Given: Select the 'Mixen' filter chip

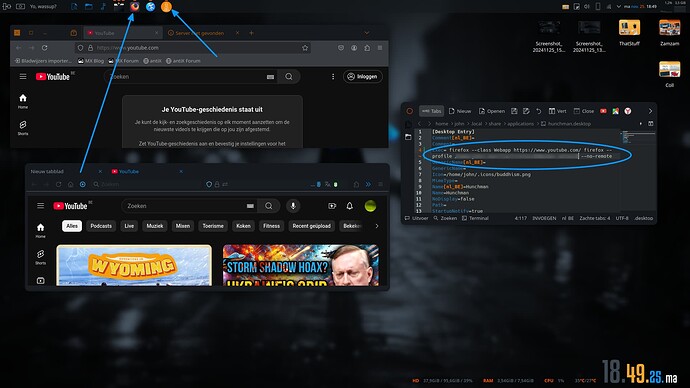Looking at the screenshot, I should coord(183,226).
